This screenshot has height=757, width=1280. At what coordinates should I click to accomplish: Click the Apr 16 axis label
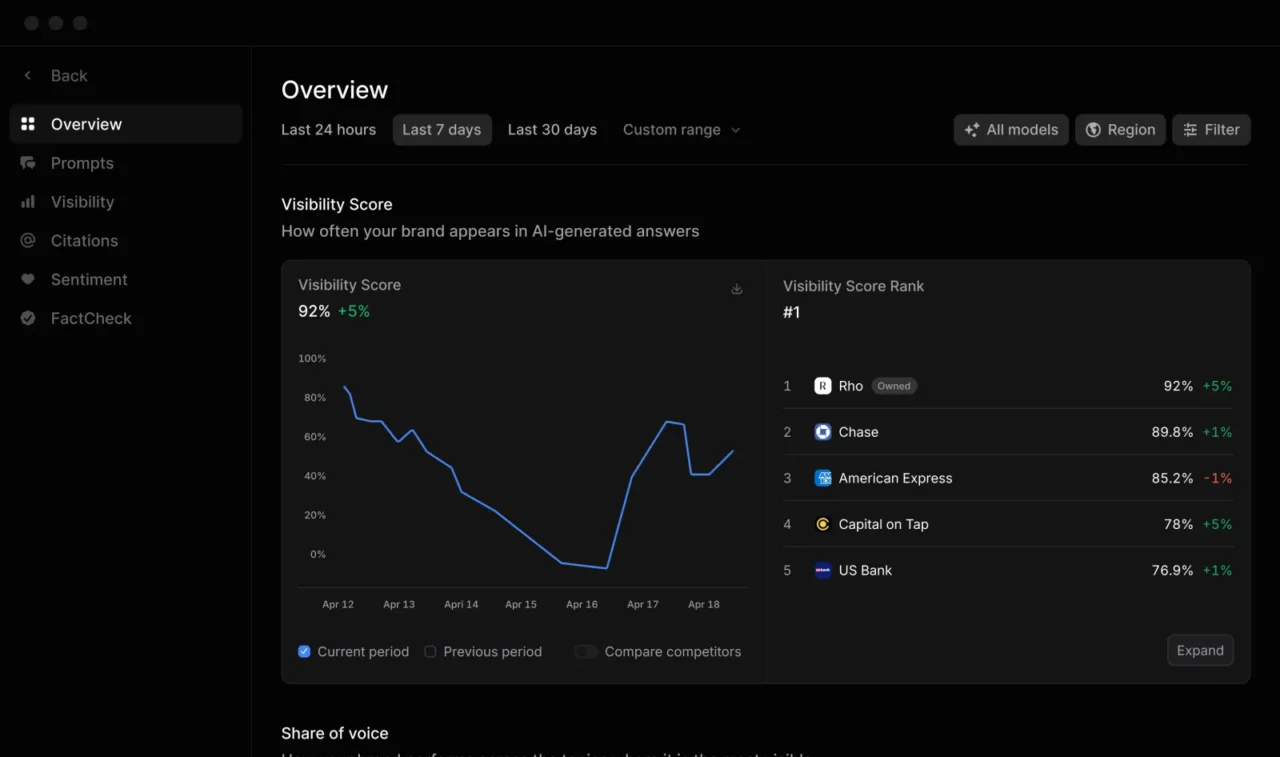click(582, 604)
